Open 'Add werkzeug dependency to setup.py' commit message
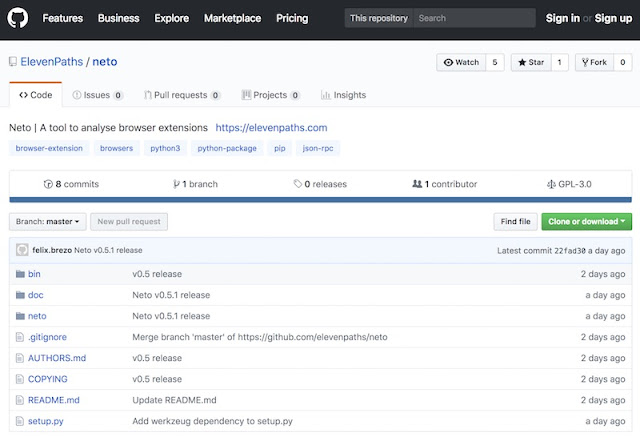 tap(212, 421)
